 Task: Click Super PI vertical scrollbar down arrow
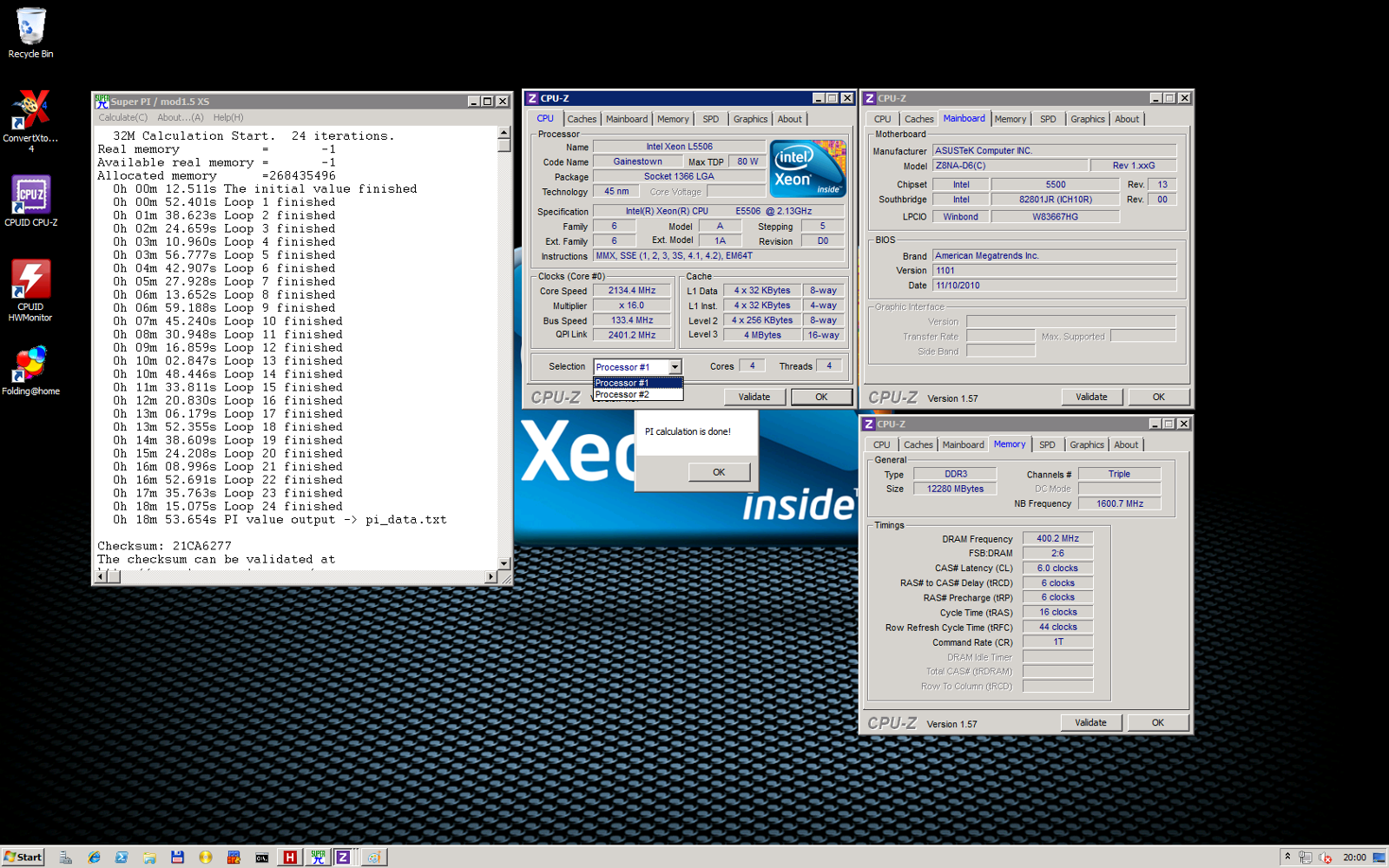[x=504, y=563]
